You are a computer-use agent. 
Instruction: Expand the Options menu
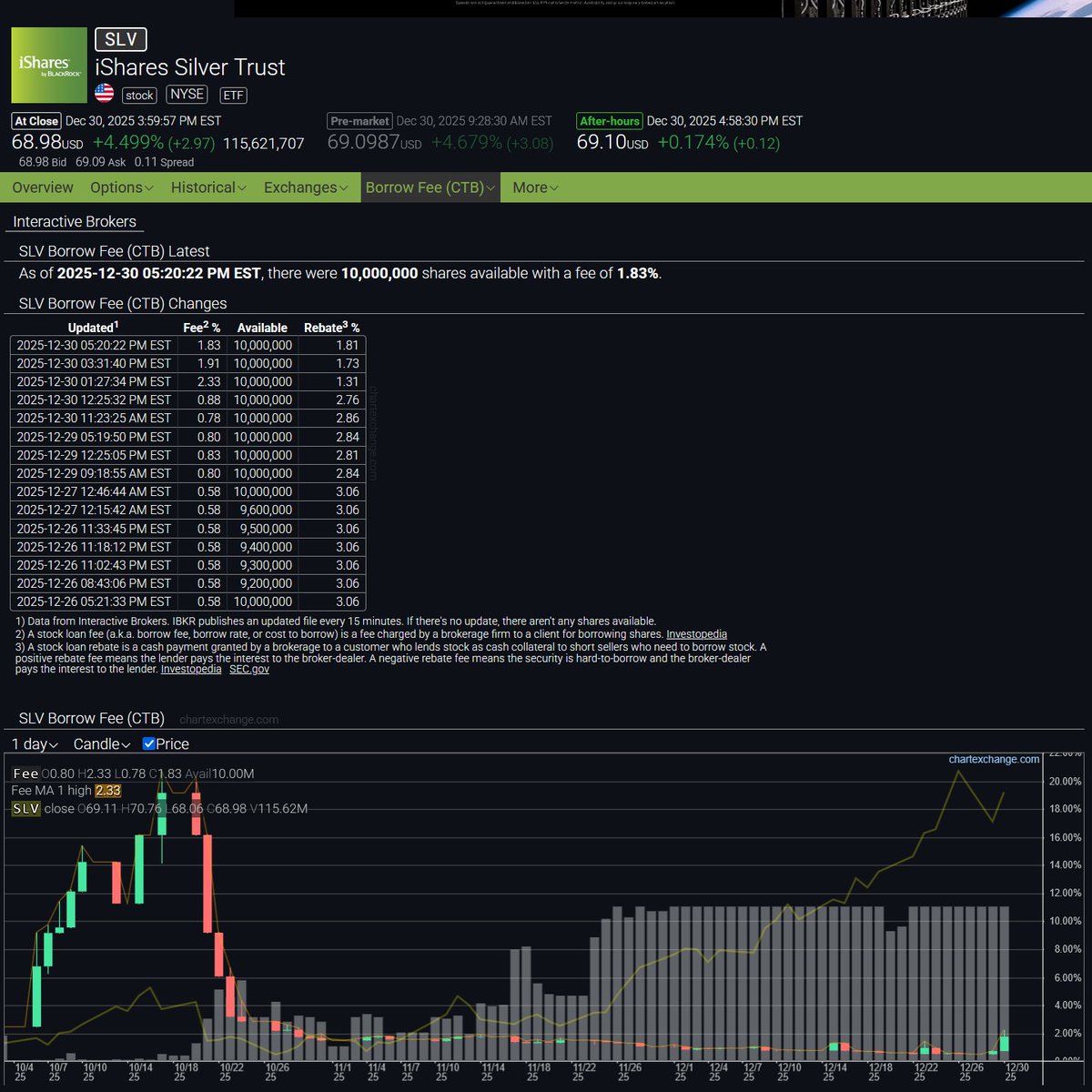(x=121, y=187)
